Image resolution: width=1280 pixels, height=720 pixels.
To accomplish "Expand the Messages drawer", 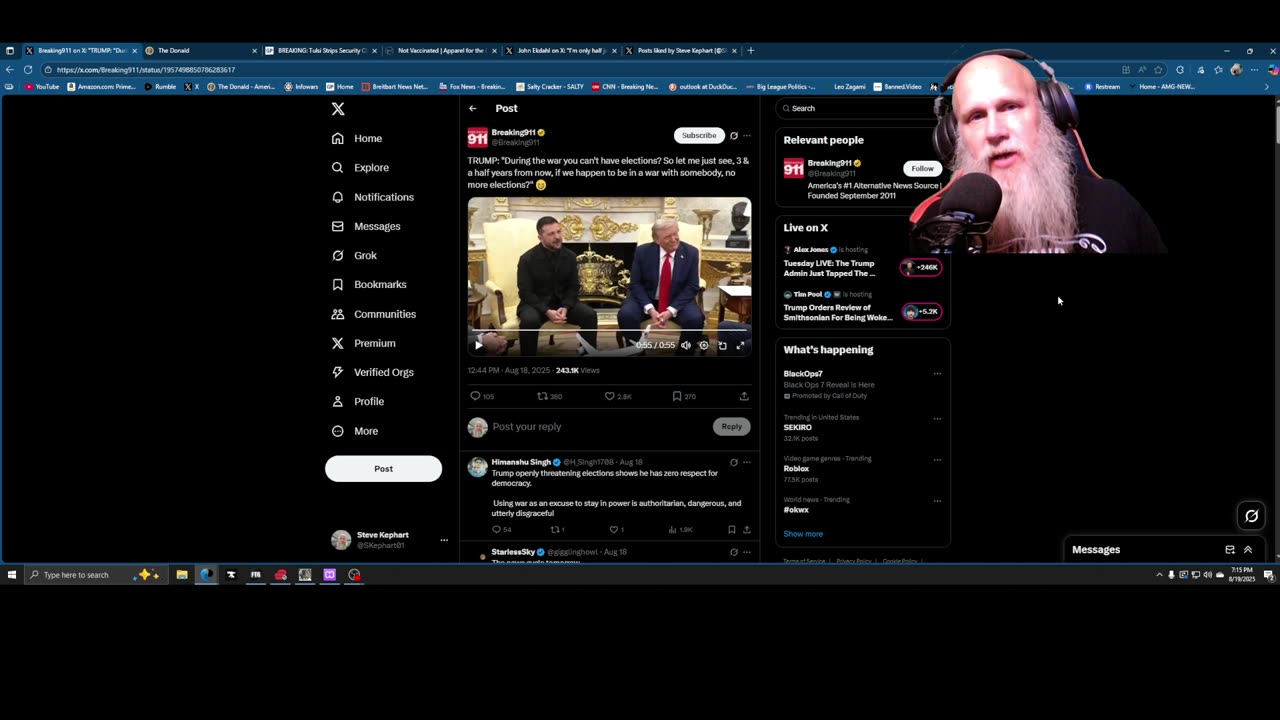I will 1248,550.
